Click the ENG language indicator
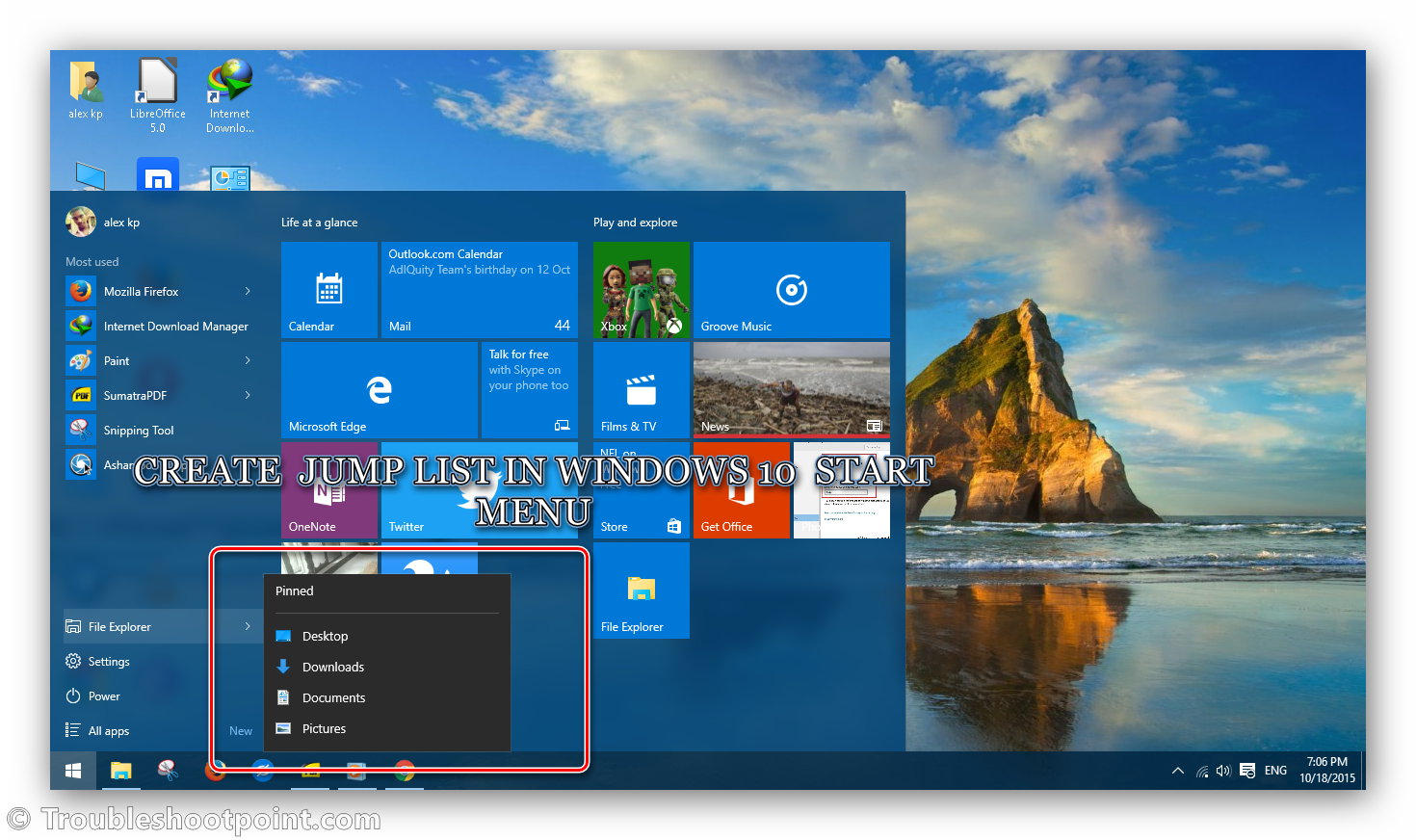Screen dimensions: 1416x840 point(1275,771)
